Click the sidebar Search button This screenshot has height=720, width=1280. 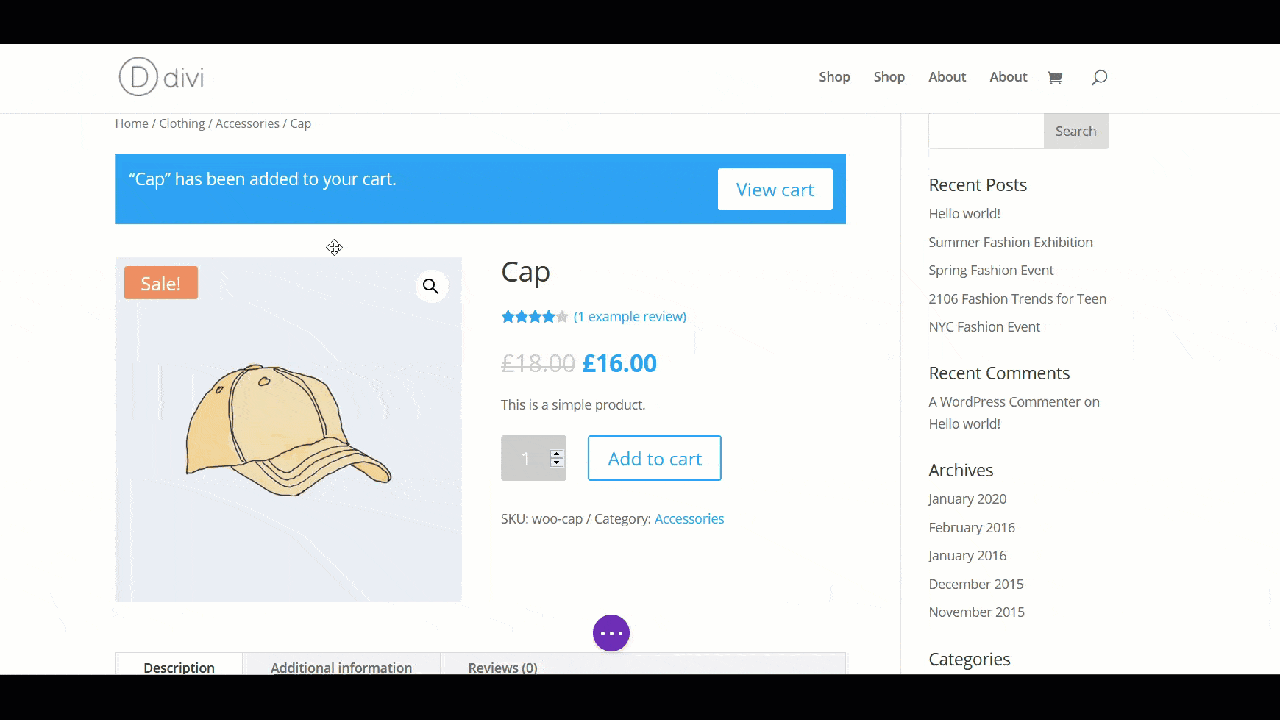1076,131
